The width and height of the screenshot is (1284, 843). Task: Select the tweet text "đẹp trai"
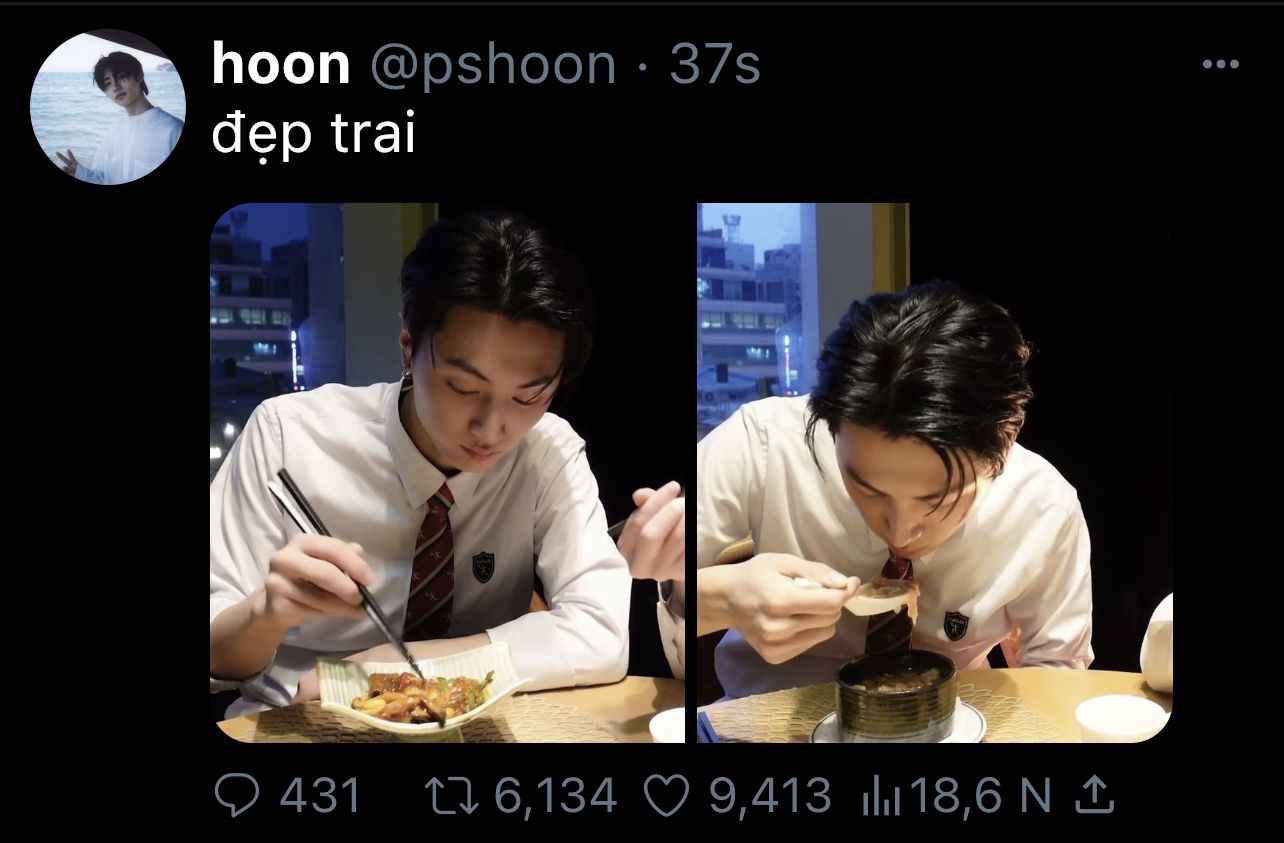[x=313, y=135]
